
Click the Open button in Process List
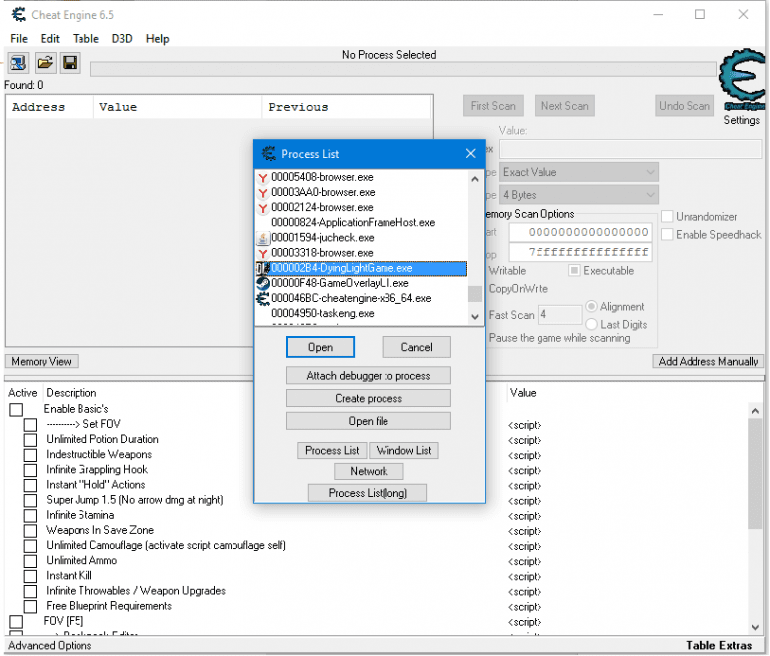point(320,347)
